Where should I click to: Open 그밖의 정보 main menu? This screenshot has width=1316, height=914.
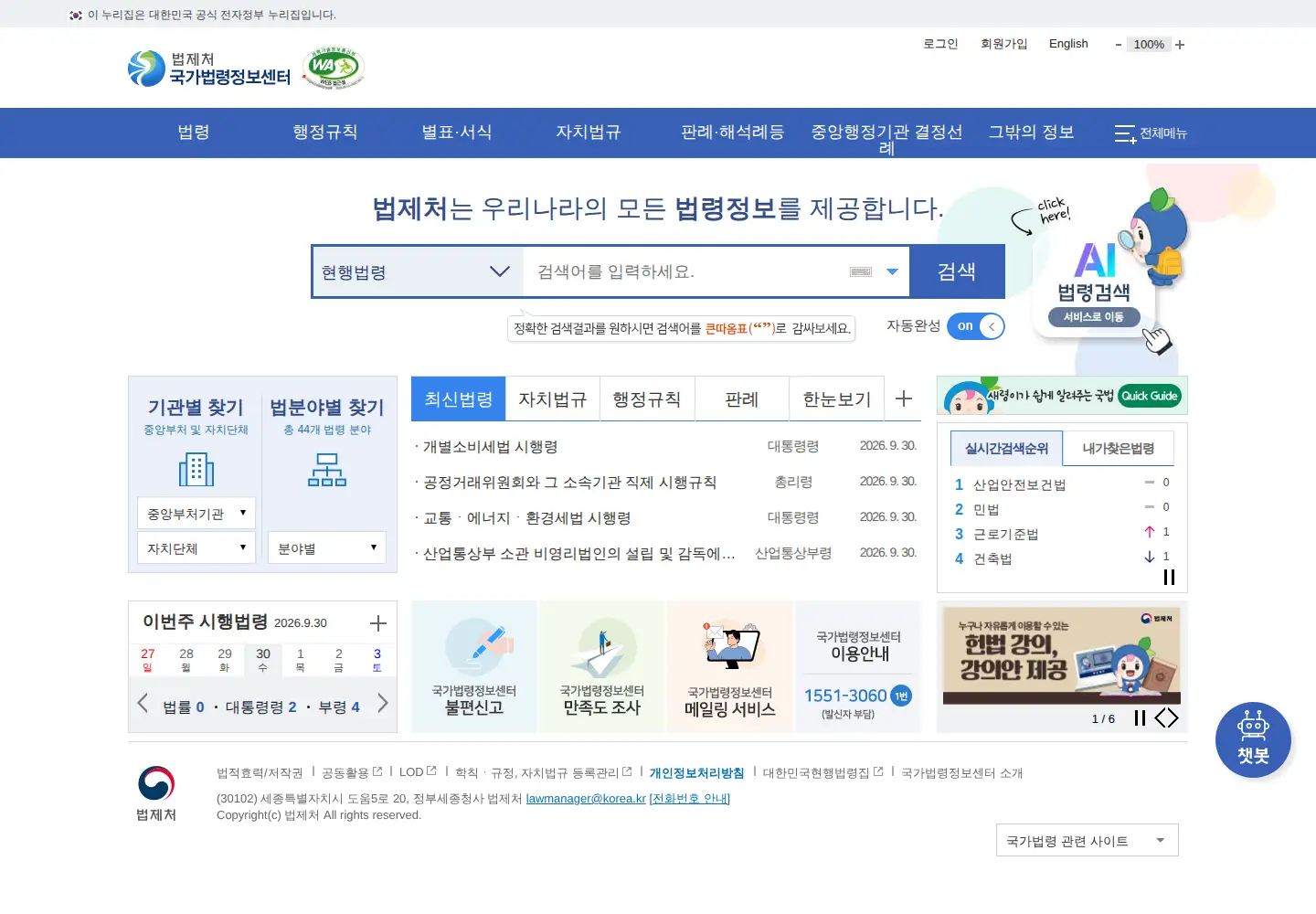1031,133
